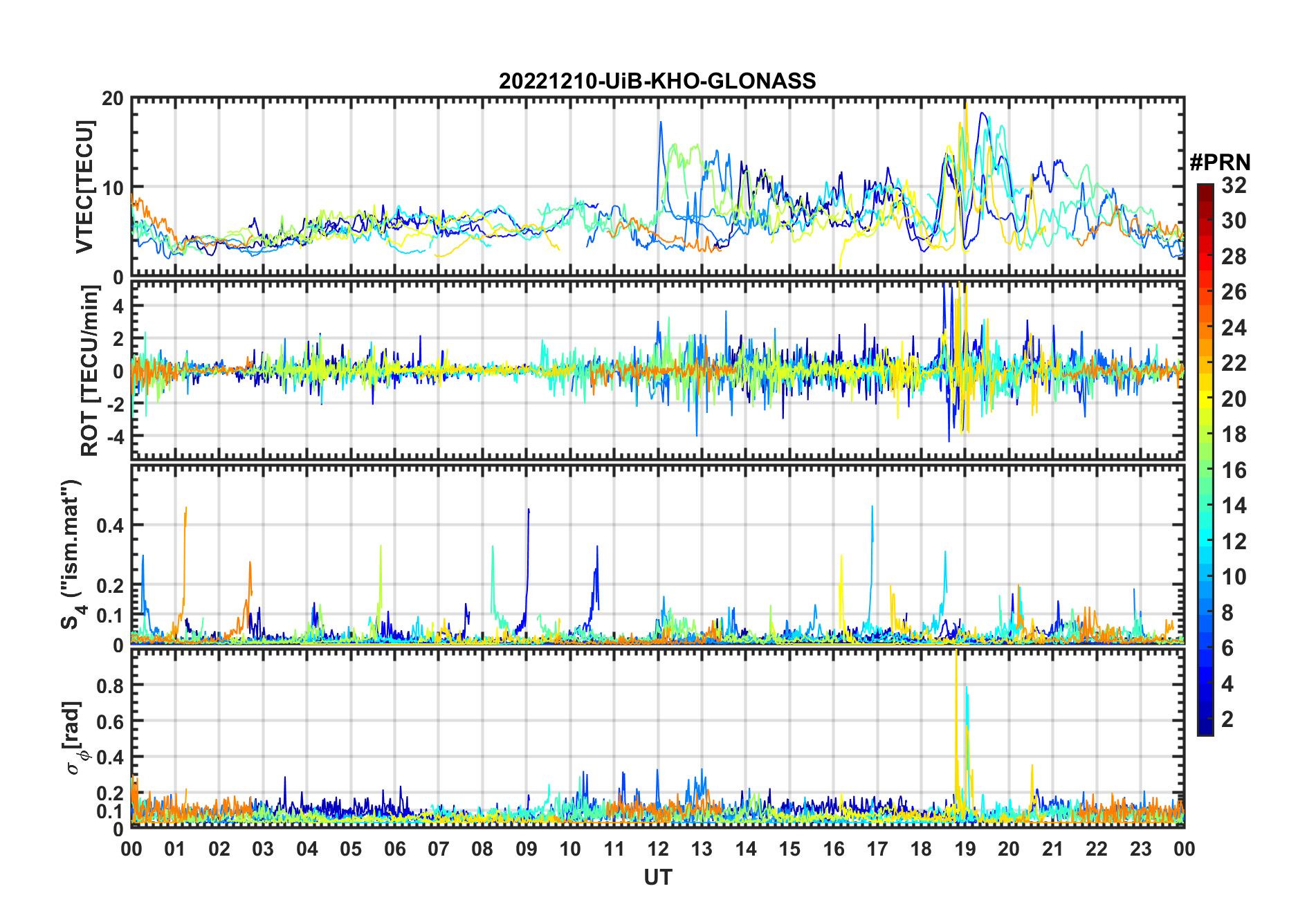Click the sigma-phi axis tick label 0.1
The image size is (1316, 920).
(x=110, y=811)
